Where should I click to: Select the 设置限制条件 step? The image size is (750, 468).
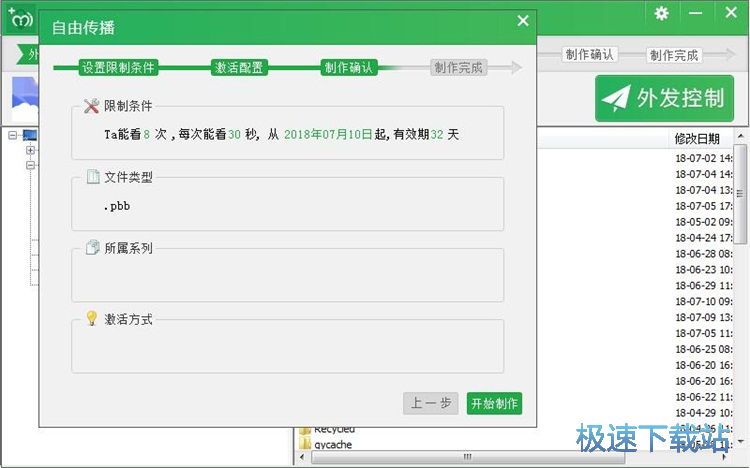coord(118,67)
